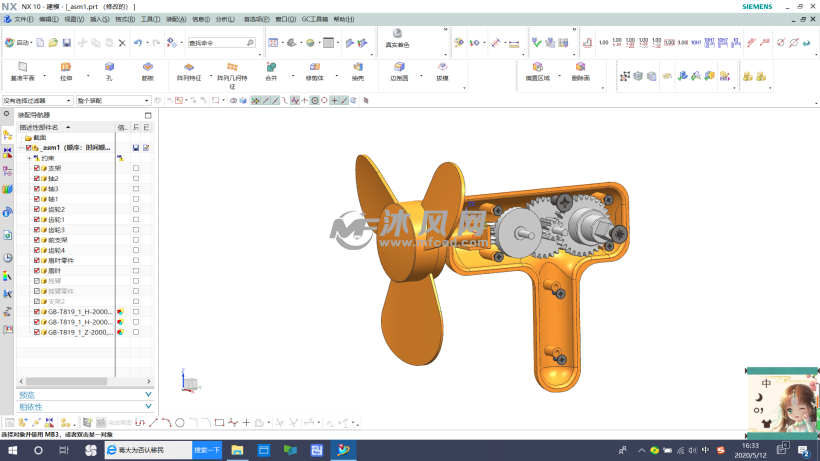The image size is (820, 461).
Task: Click the 拔模 (Draft) tool icon
Action: coord(441,67)
